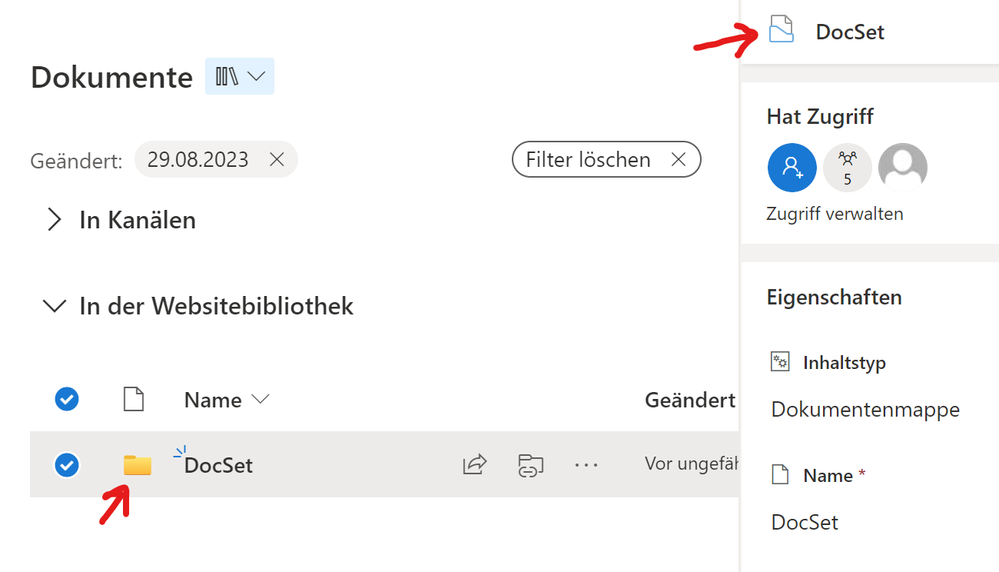Click the yellow DocSet folder icon
Image resolution: width=999 pixels, height=572 pixels.
(x=137, y=465)
